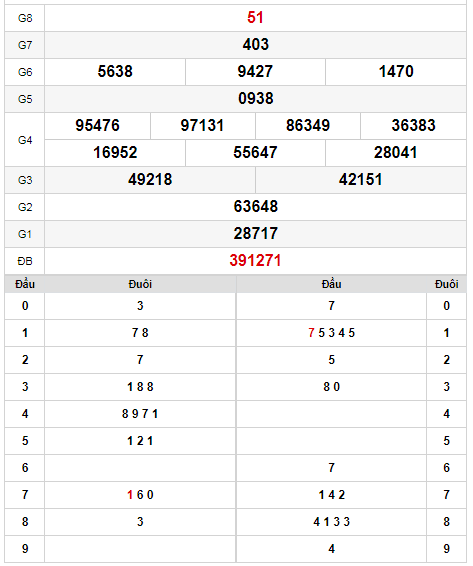Click the G1 row label
Viewport: 473px width, 566px height.
click(x=25, y=234)
